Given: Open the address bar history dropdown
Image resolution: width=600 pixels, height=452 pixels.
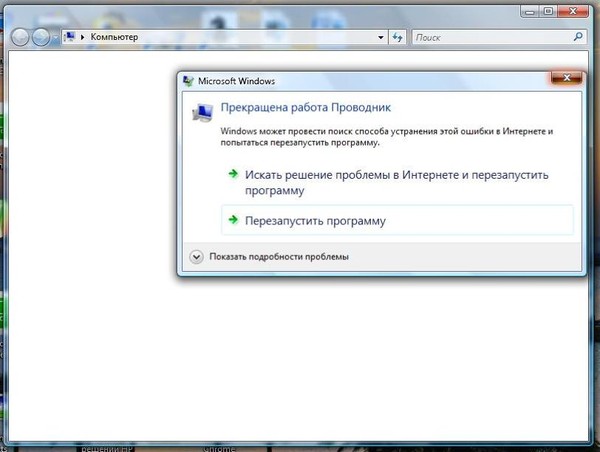Looking at the screenshot, I should tap(381, 38).
